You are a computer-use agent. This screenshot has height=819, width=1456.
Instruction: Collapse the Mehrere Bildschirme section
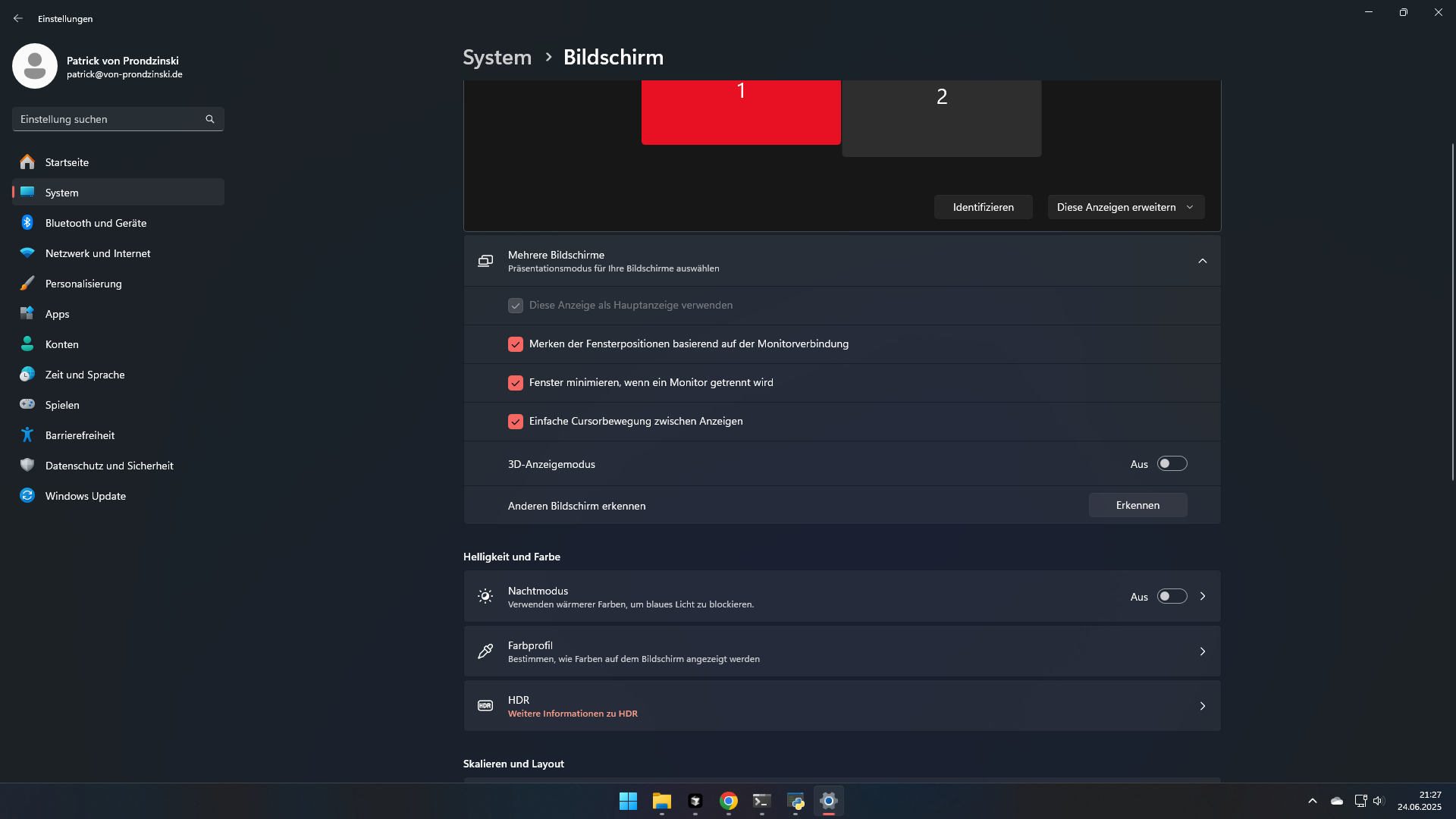[x=1202, y=261]
